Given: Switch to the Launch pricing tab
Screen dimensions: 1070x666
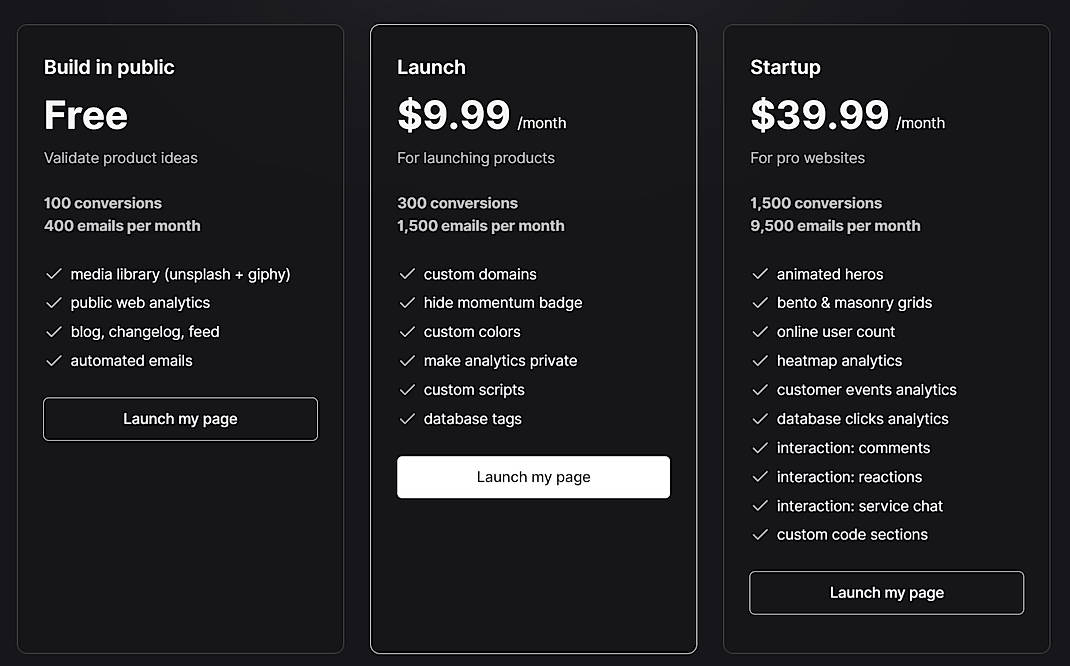Looking at the screenshot, I should tap(432, 67).
